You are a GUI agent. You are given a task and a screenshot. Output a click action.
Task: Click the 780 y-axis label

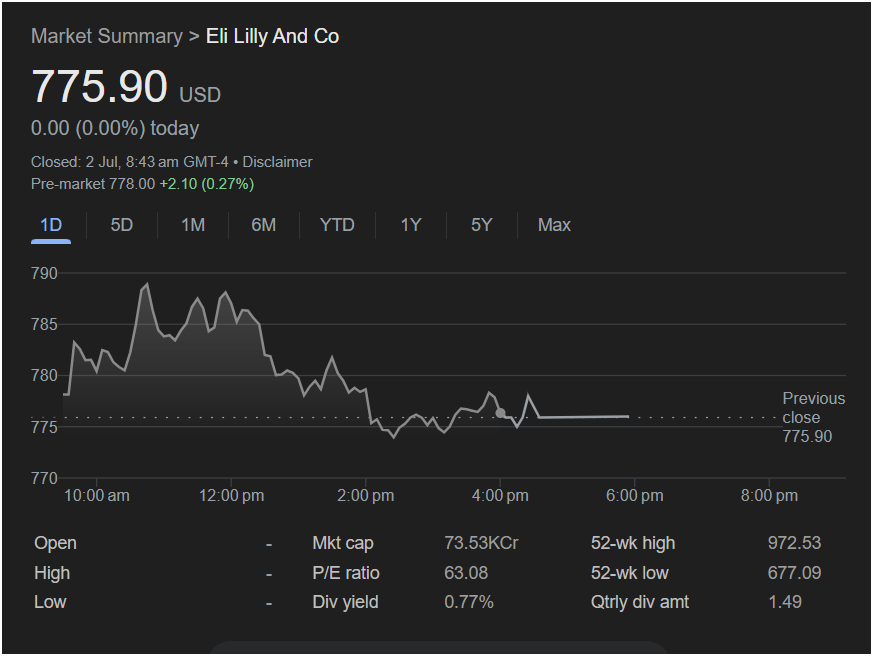click(x=44, y=375)
